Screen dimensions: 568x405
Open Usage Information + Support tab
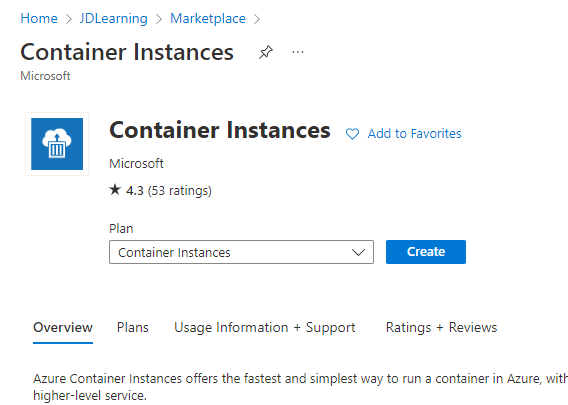(265, 327)
